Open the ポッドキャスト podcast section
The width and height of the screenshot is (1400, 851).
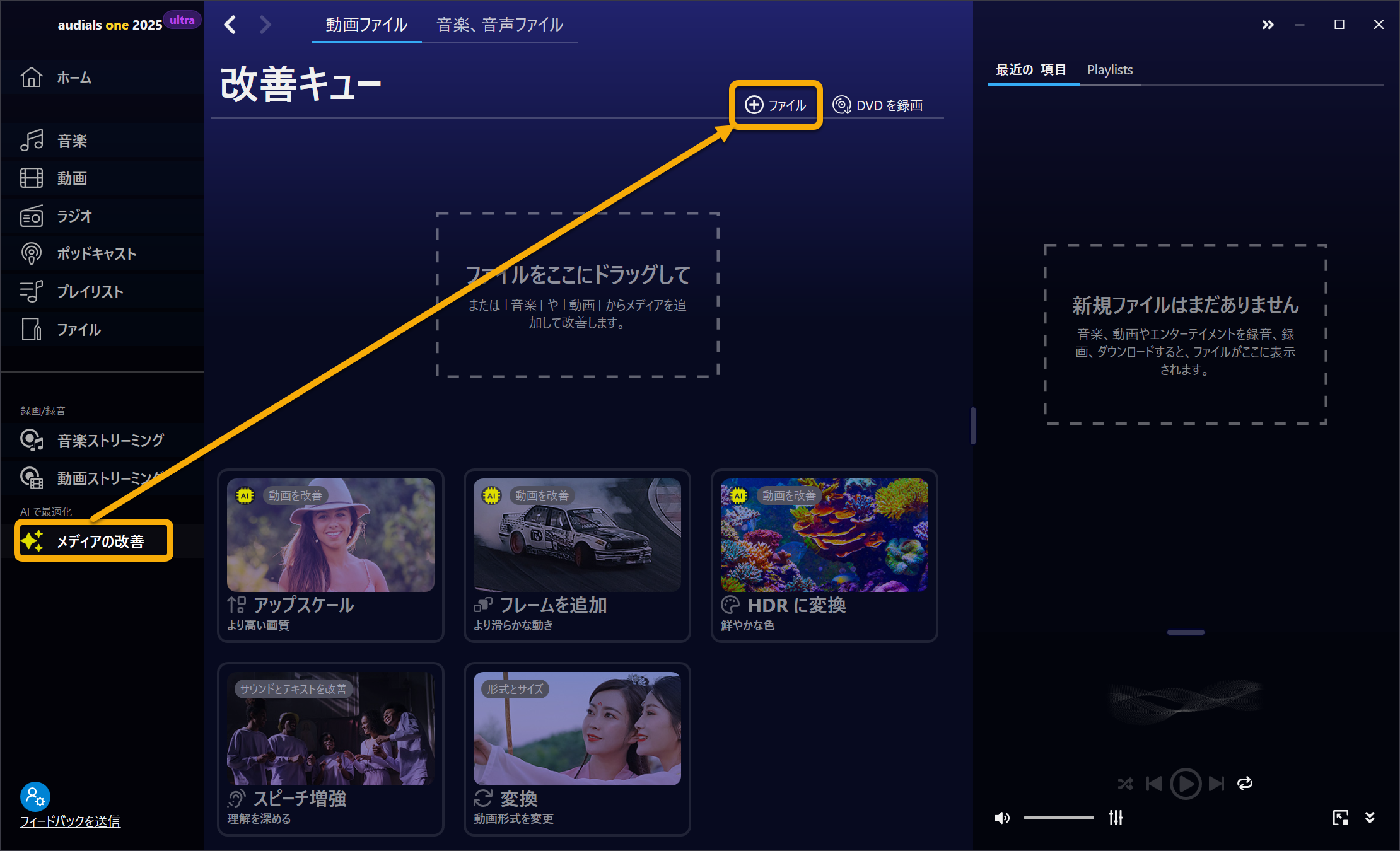[102, 254]
